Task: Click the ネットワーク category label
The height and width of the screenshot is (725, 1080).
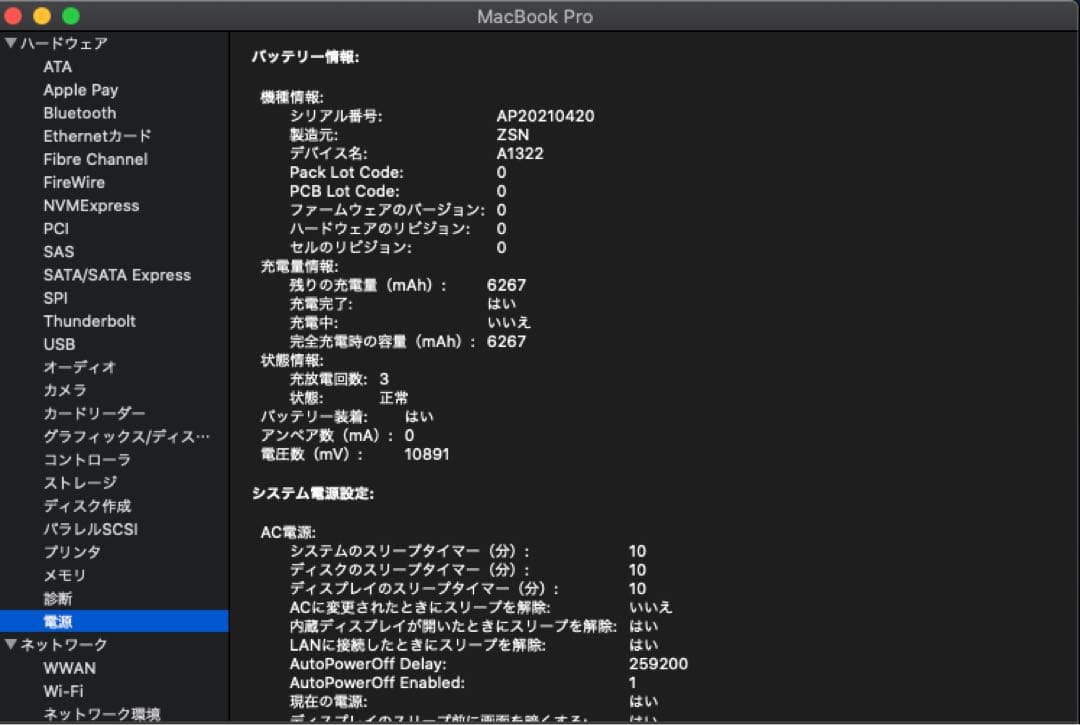Action: pos(64,644)
